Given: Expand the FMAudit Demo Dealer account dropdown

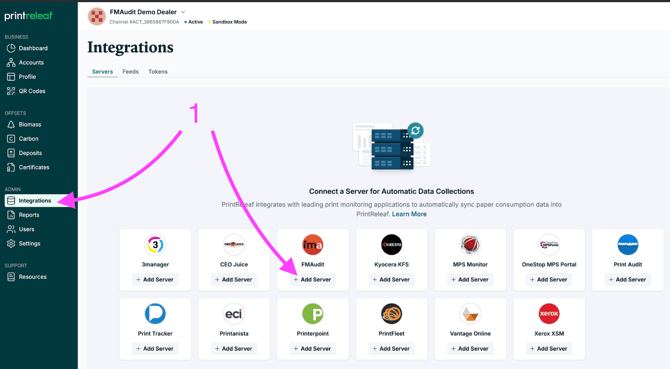Looking at the screenshot, I should click(183, 12).
